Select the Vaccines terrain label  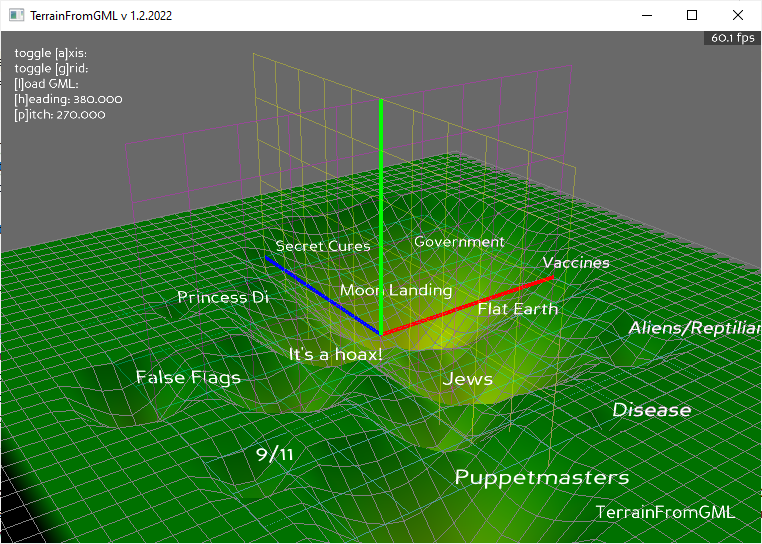click(x=576, y=263)
